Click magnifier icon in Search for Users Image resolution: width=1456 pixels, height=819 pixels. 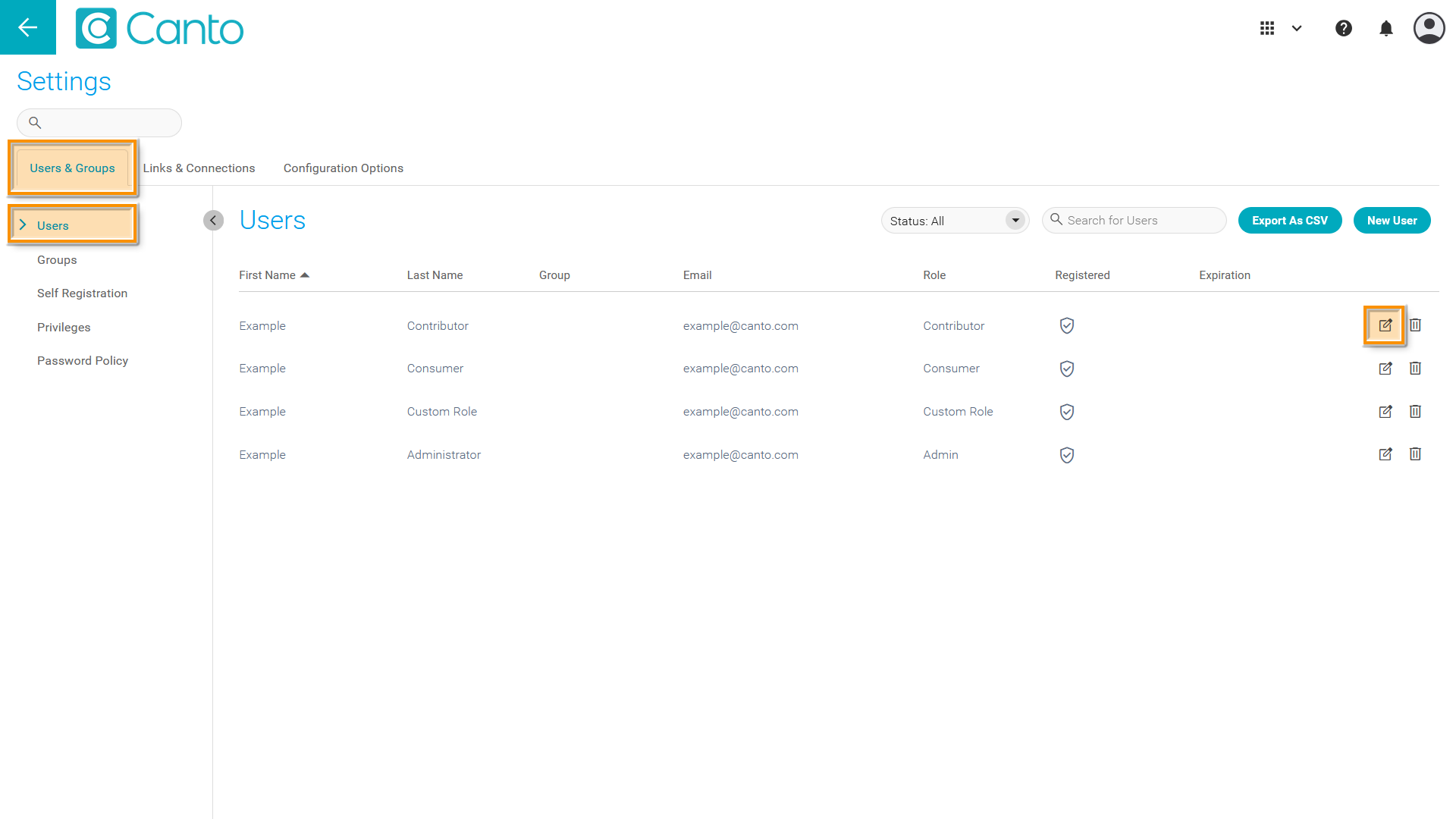[x=1056, y=220]
